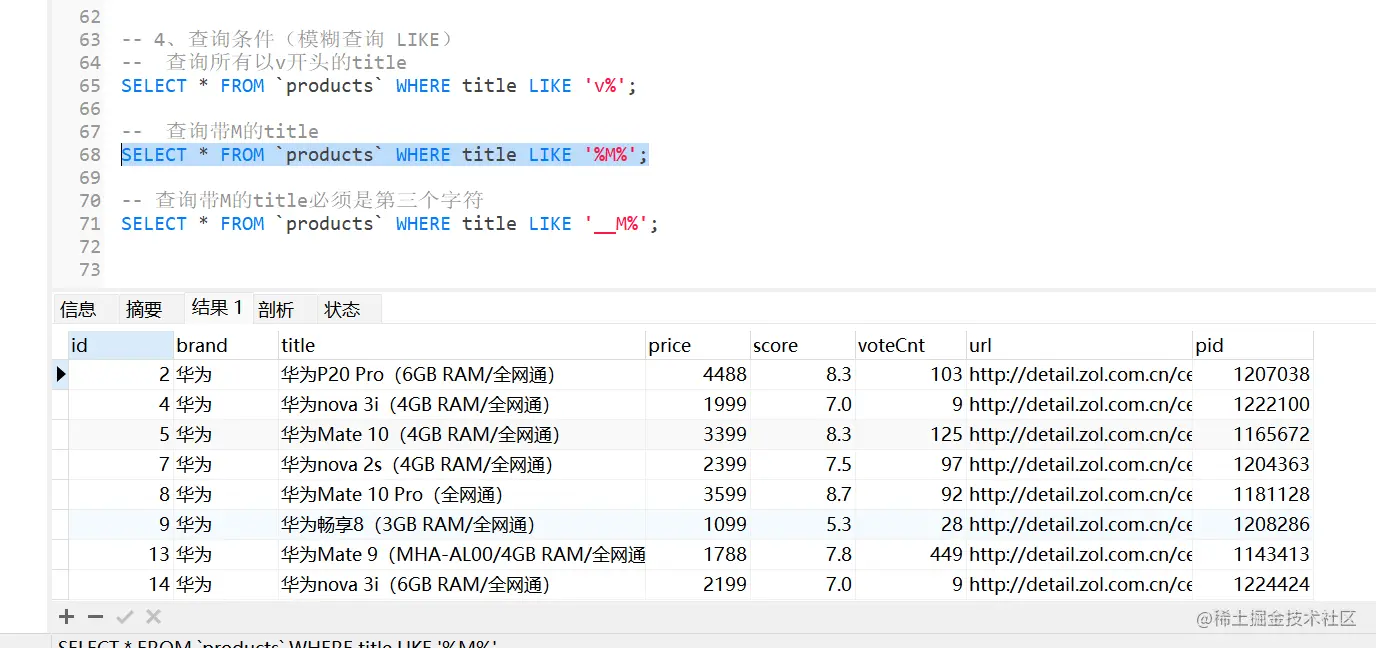The height and width of the screenshot is (648, 1376).
Task: Click the price column header
Action: click(x=698, y=345)
